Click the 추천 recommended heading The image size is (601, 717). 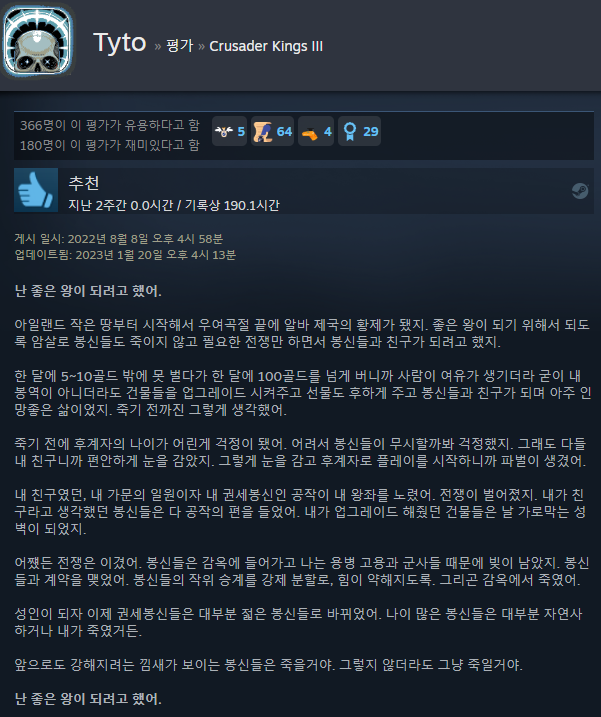pos(84,183)
